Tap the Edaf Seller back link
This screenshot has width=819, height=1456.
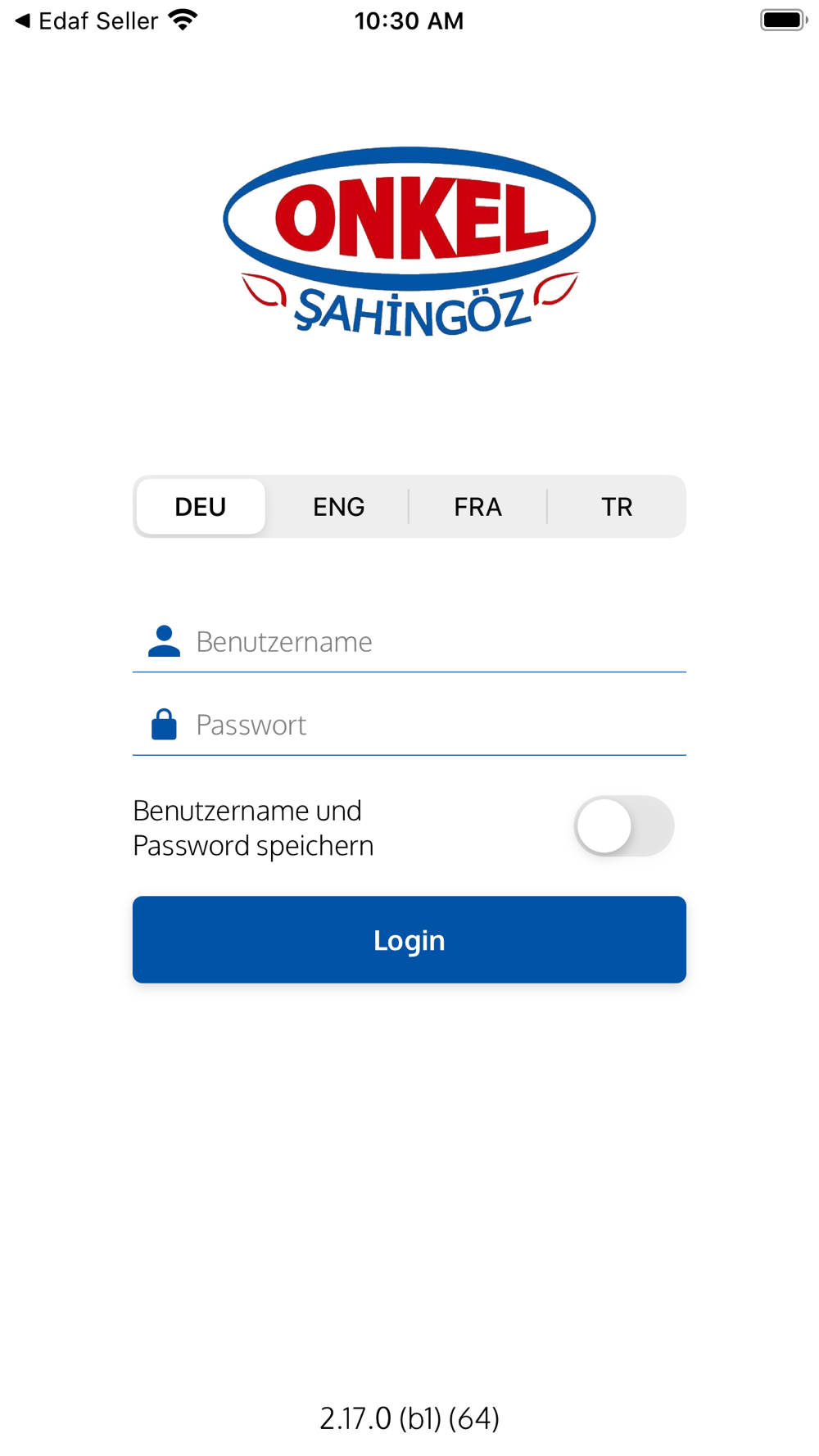[x=98, y=20]
